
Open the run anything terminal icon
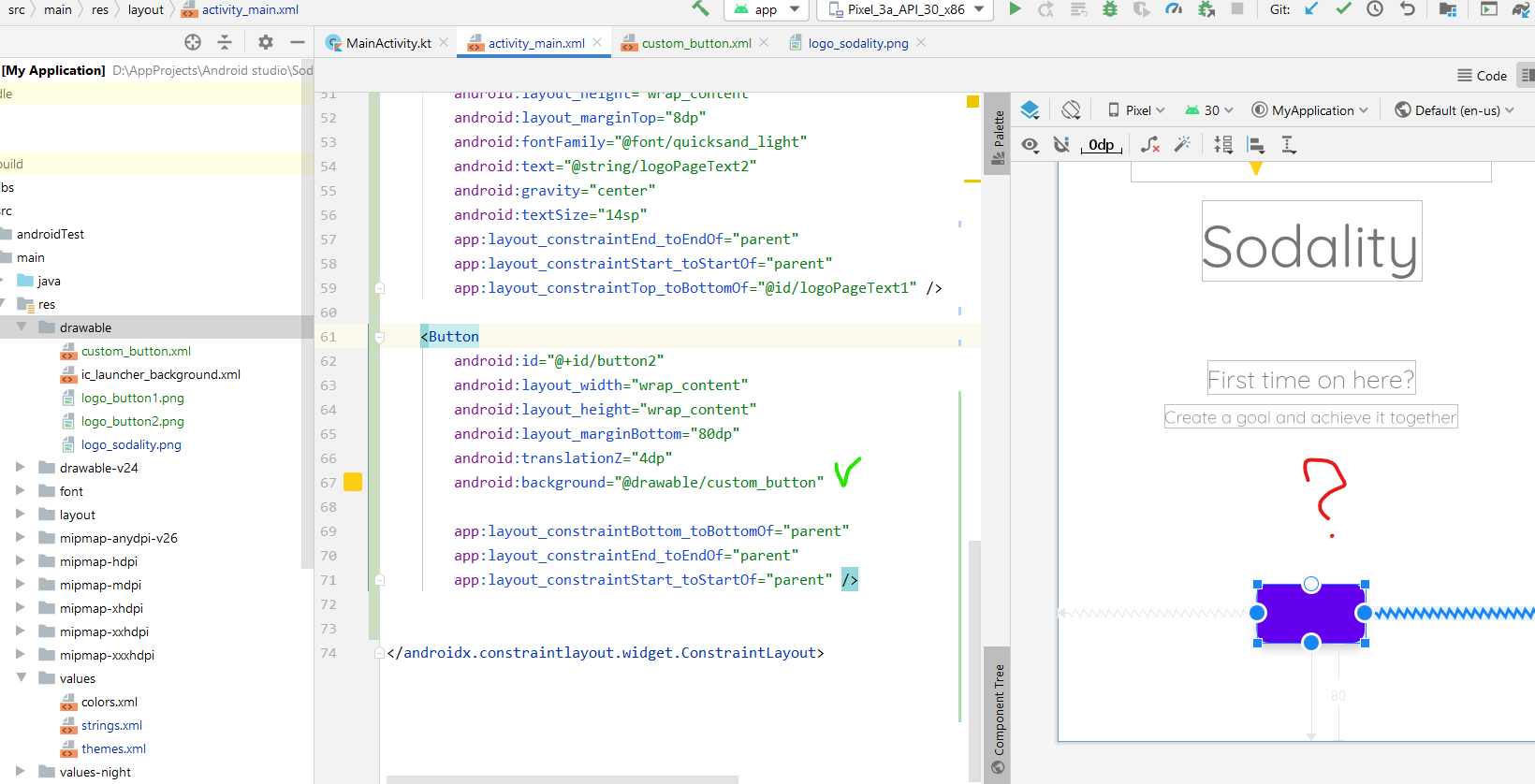pos(1489,9)
